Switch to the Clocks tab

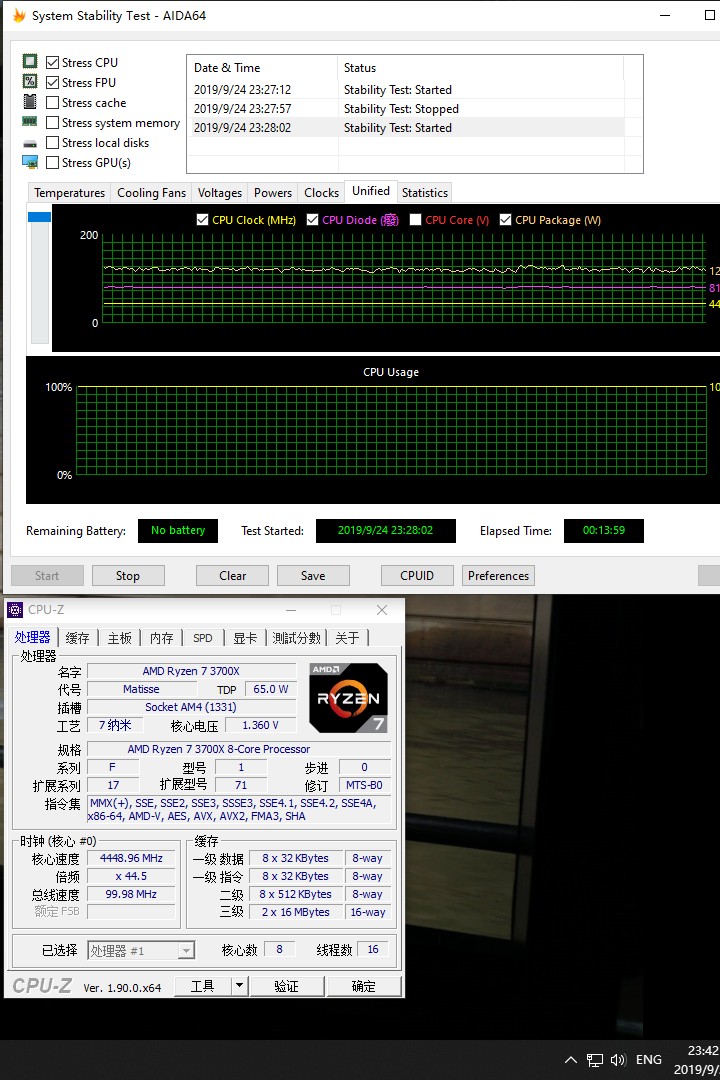[322, 193]
